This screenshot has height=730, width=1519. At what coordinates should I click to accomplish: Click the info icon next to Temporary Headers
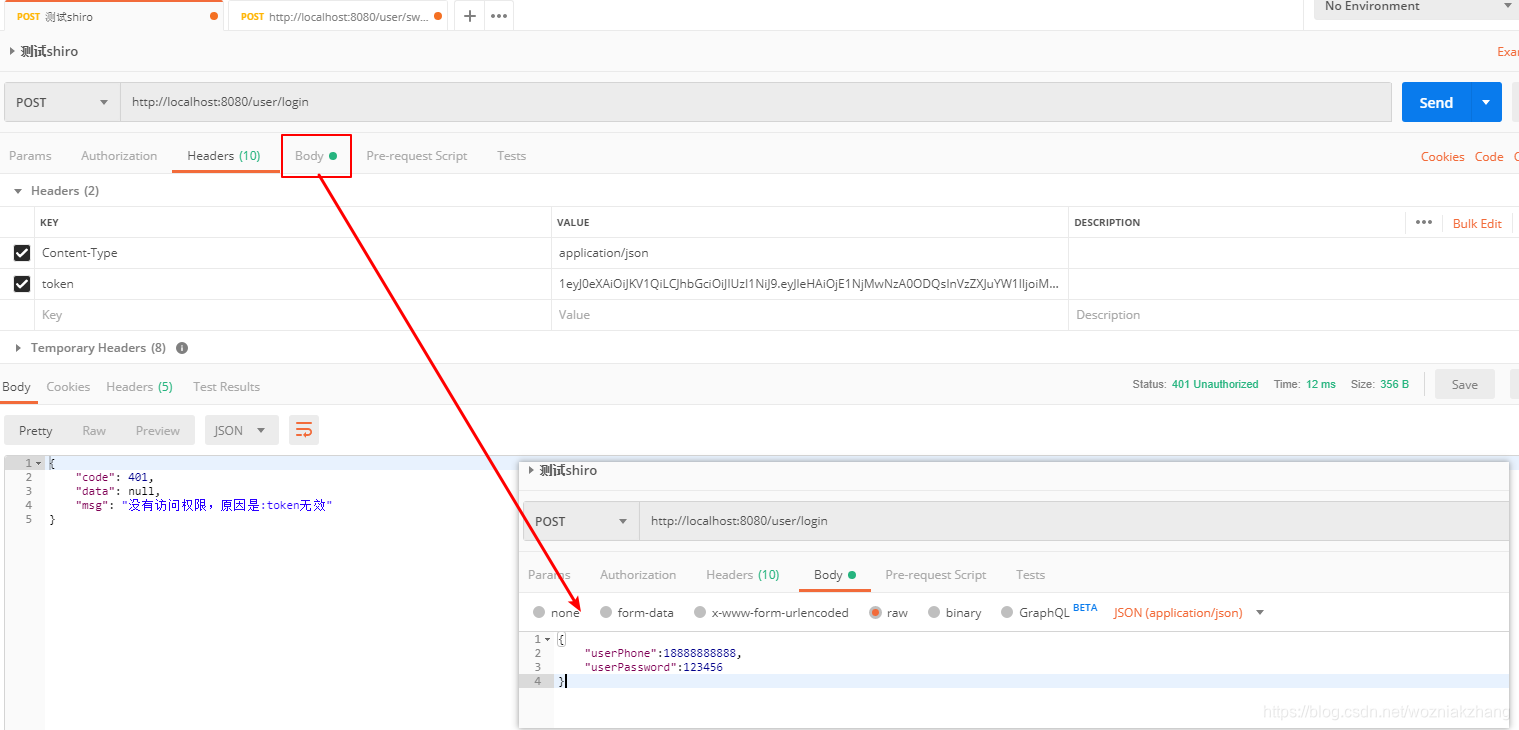[x=182, y=347]
